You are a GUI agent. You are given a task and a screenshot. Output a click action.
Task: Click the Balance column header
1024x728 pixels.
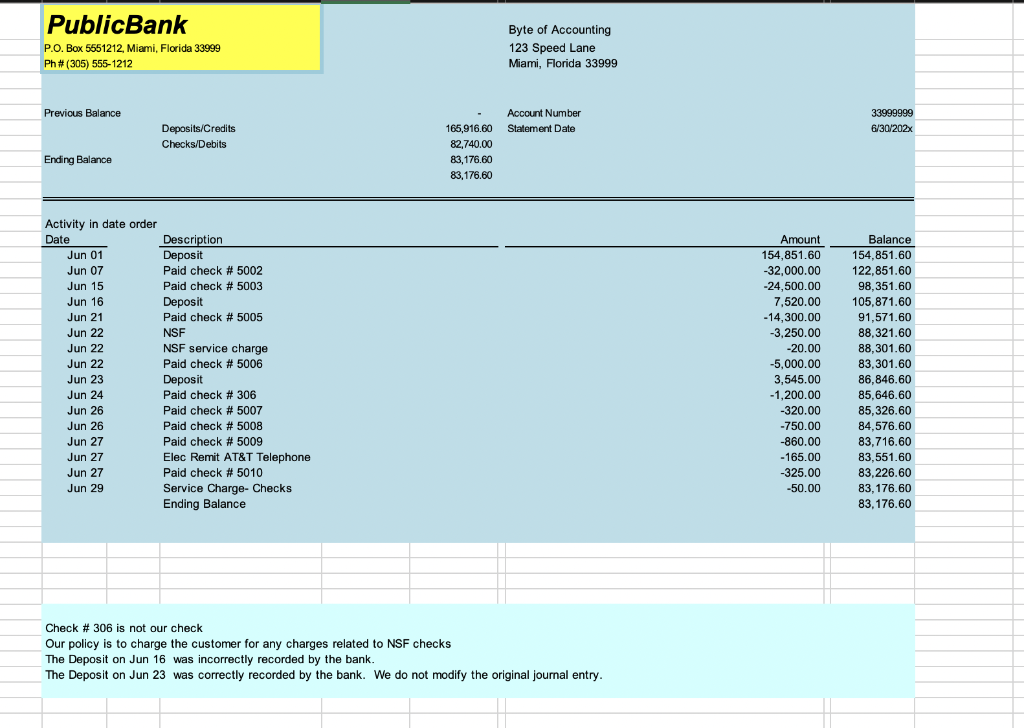click(890, 239)
